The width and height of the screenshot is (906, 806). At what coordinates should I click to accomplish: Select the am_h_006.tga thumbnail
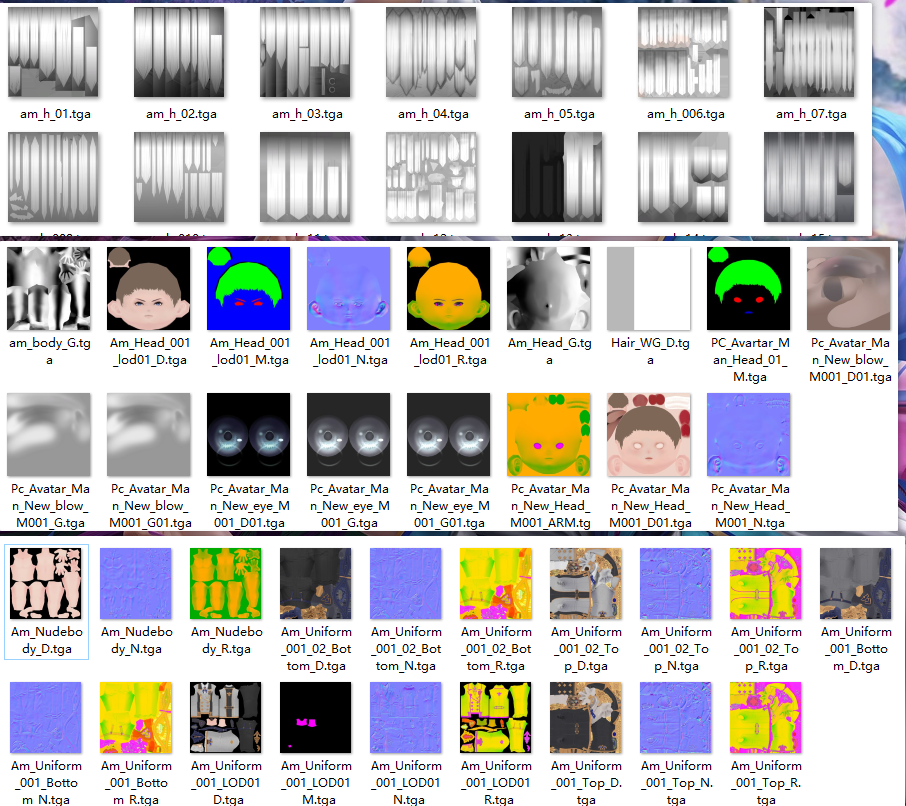[x=683, y=52]
